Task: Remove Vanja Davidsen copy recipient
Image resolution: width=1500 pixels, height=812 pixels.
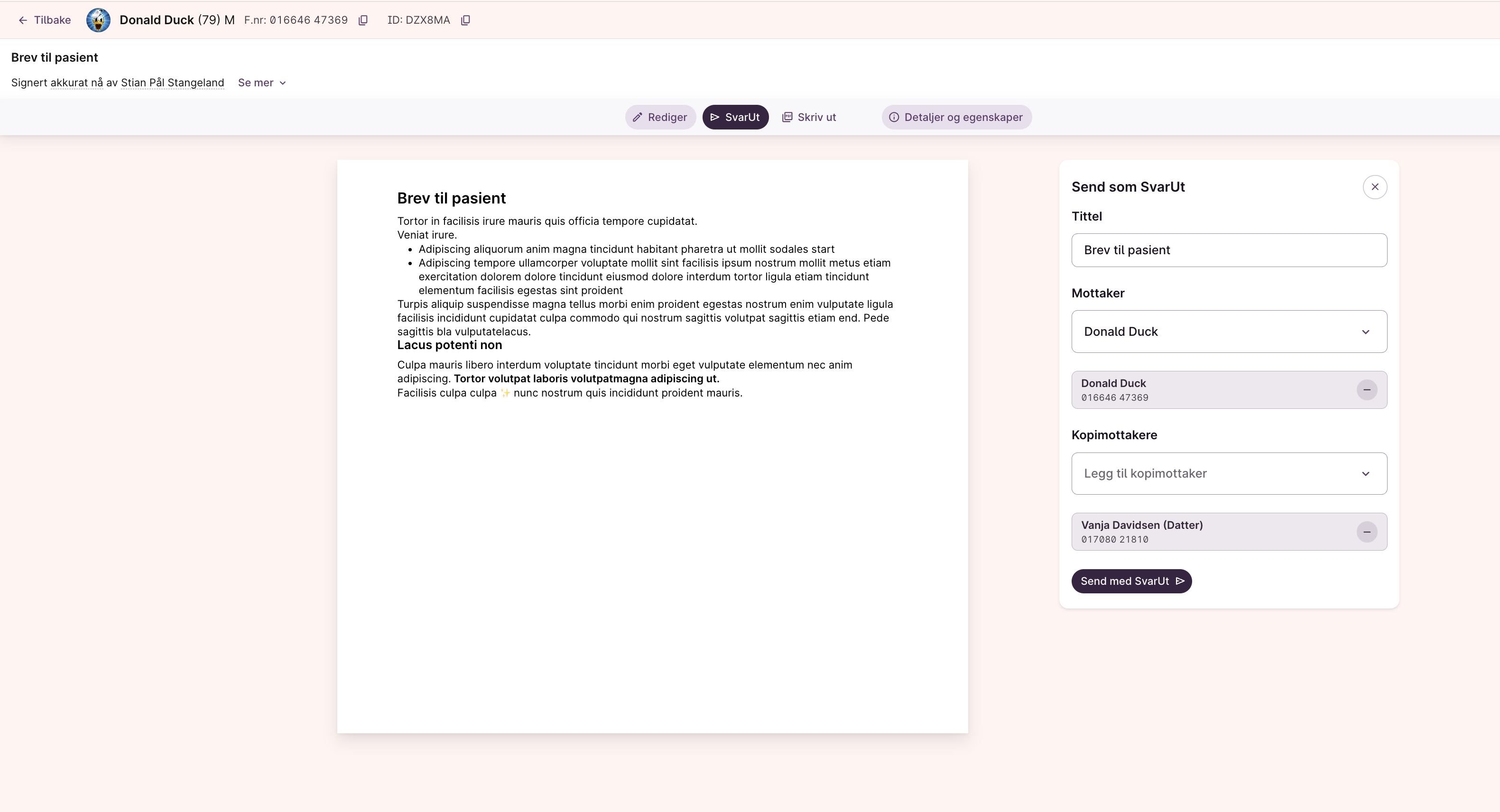Action: pos(1367,531)
